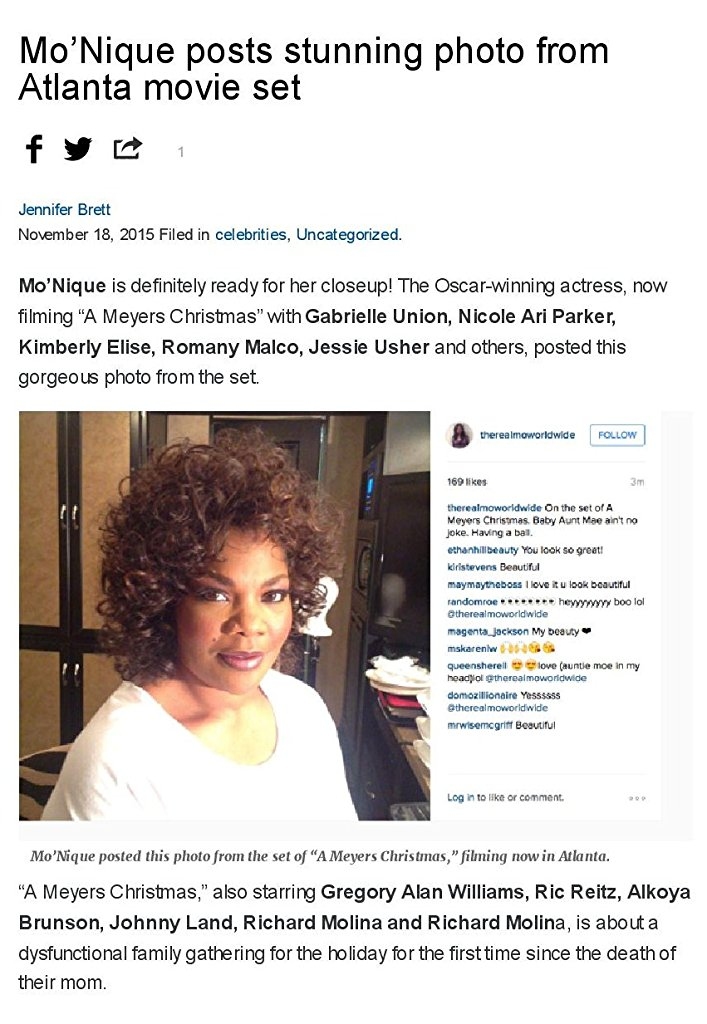Follow therealmoworldwide on Instagram
707x1024 pixels.
click(x=617, y=435)
